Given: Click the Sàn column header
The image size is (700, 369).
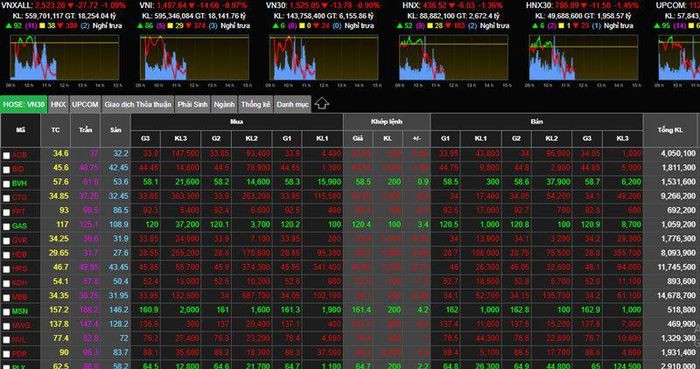Looking at the screenshot, I should coord(116,130).
